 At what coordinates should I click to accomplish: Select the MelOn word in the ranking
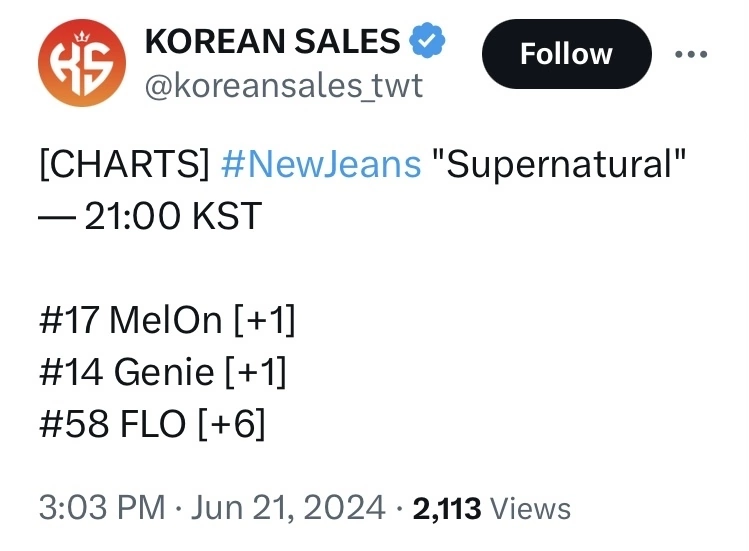point(166,320)
